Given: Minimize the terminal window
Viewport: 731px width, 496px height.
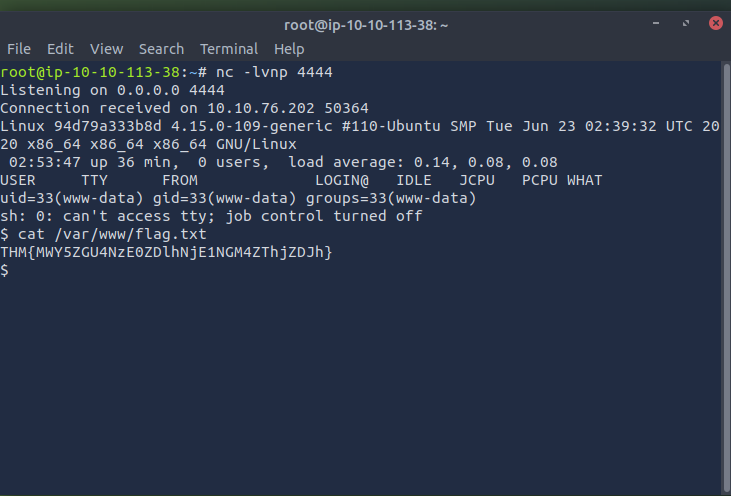Looking at the screenshot, I should tap(655, 23).
